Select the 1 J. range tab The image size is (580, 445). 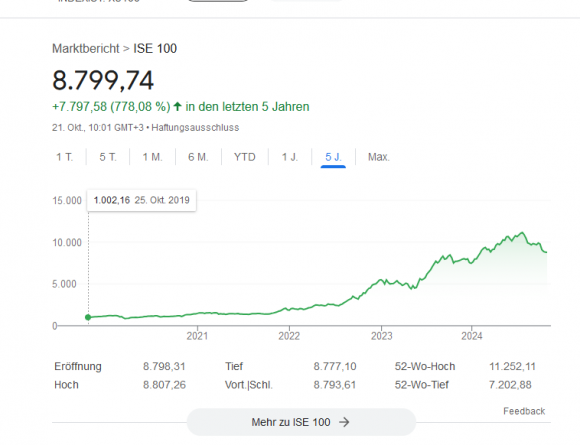(x=290, y=157)
